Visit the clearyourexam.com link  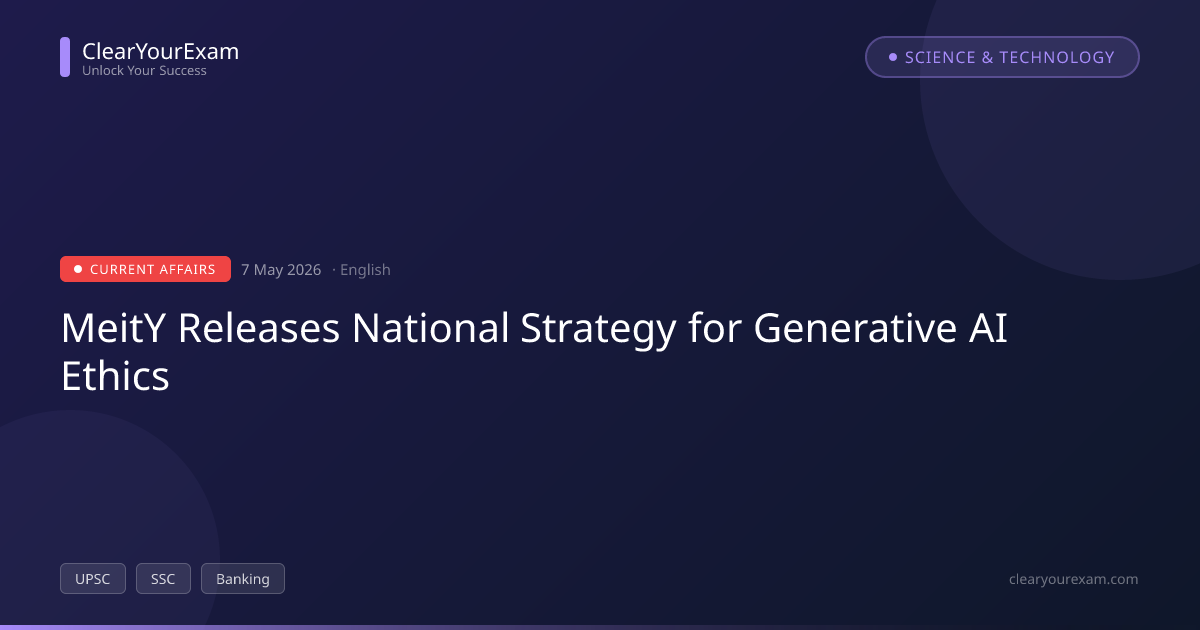click(1074, 579)
